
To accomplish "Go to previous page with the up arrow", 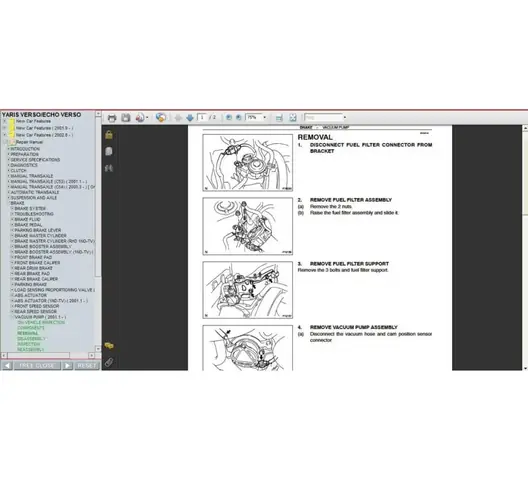I will tap(178, 118).
